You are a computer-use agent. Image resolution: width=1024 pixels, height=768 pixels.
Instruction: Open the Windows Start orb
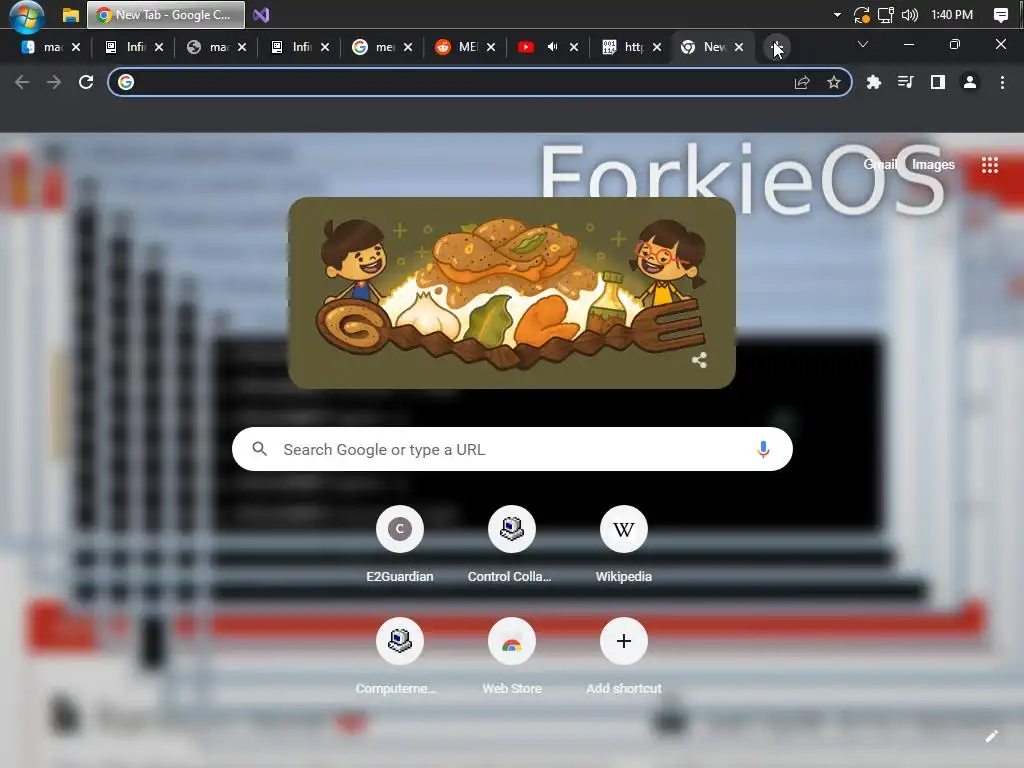click(x=27, y=16)
